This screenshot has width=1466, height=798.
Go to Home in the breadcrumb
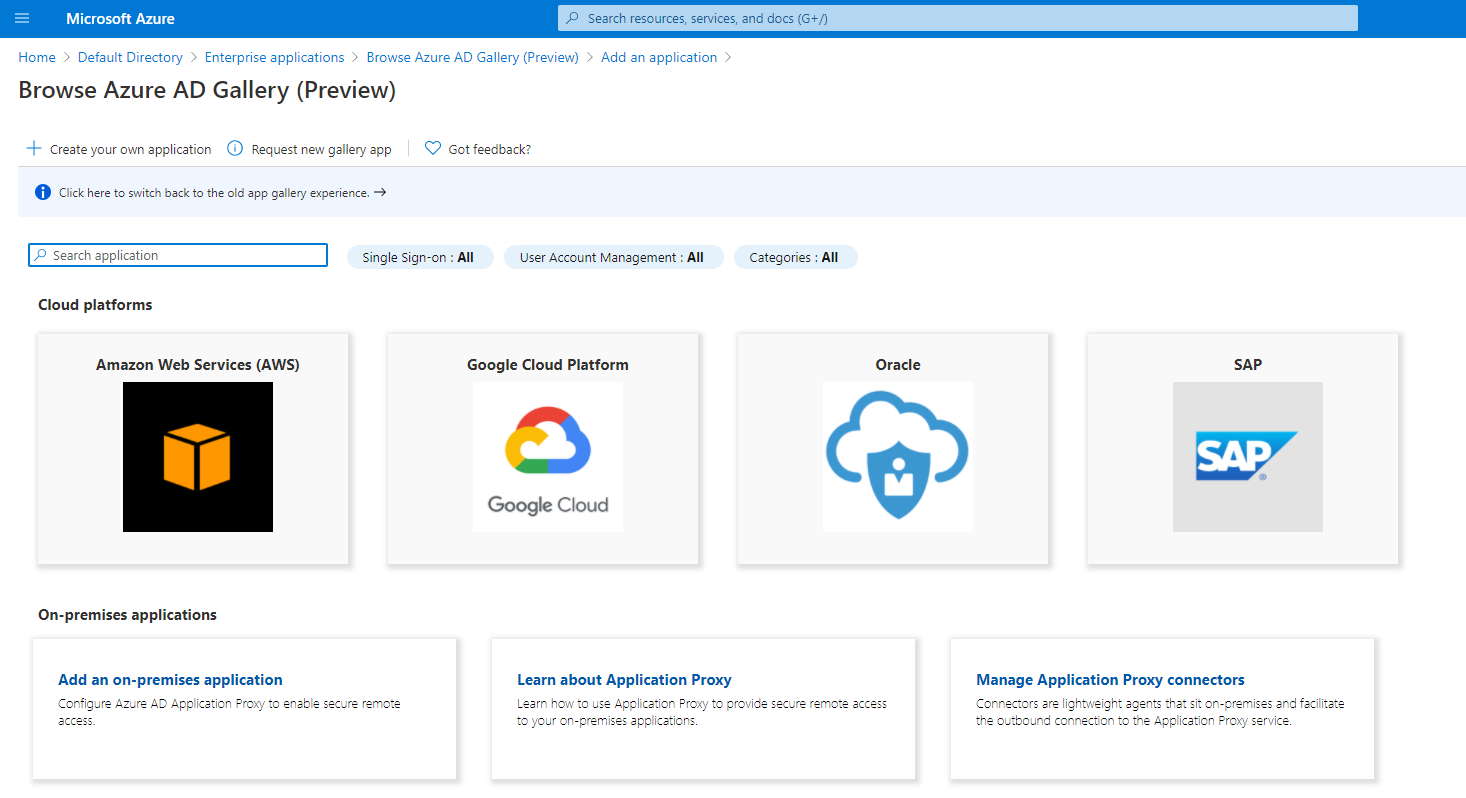[x=37, y=57]
